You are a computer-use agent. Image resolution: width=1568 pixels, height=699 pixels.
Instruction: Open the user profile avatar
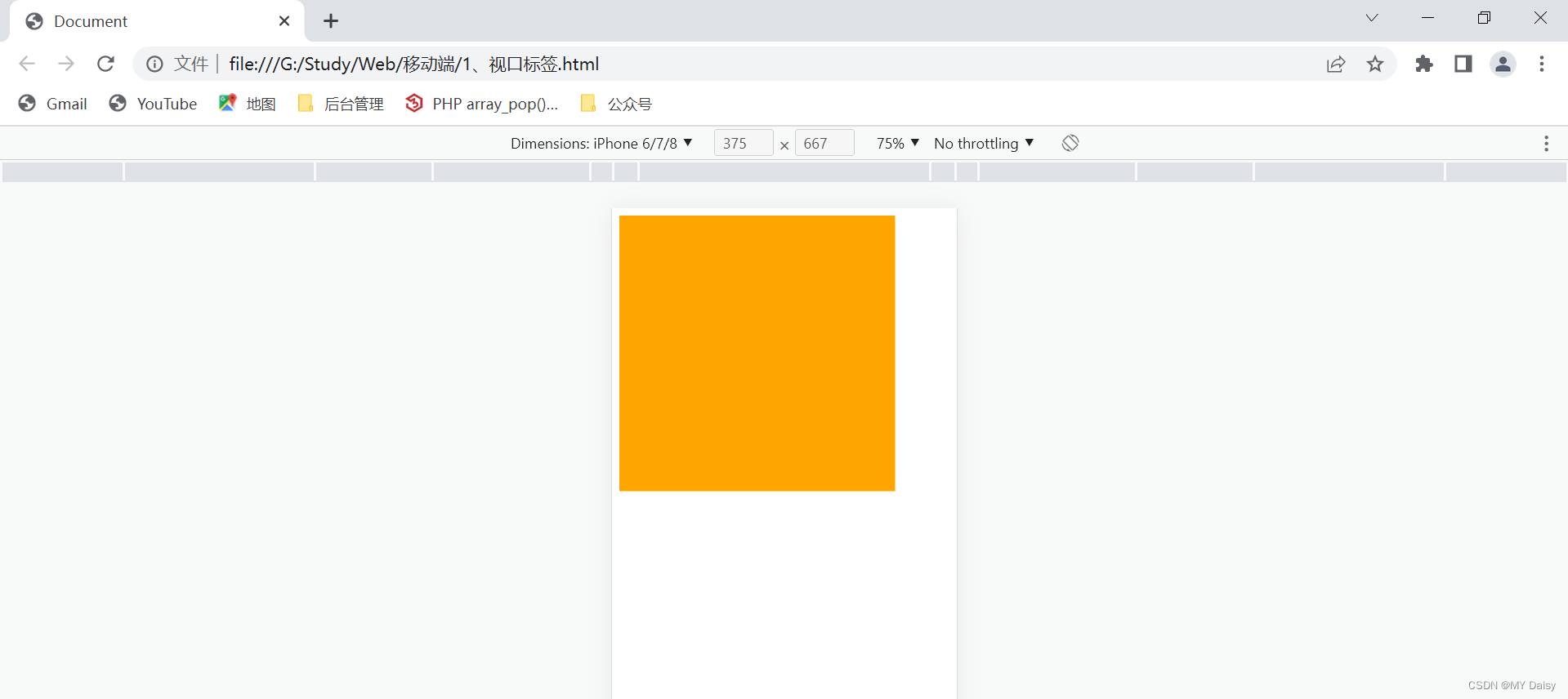click(x=1503, y=64)
